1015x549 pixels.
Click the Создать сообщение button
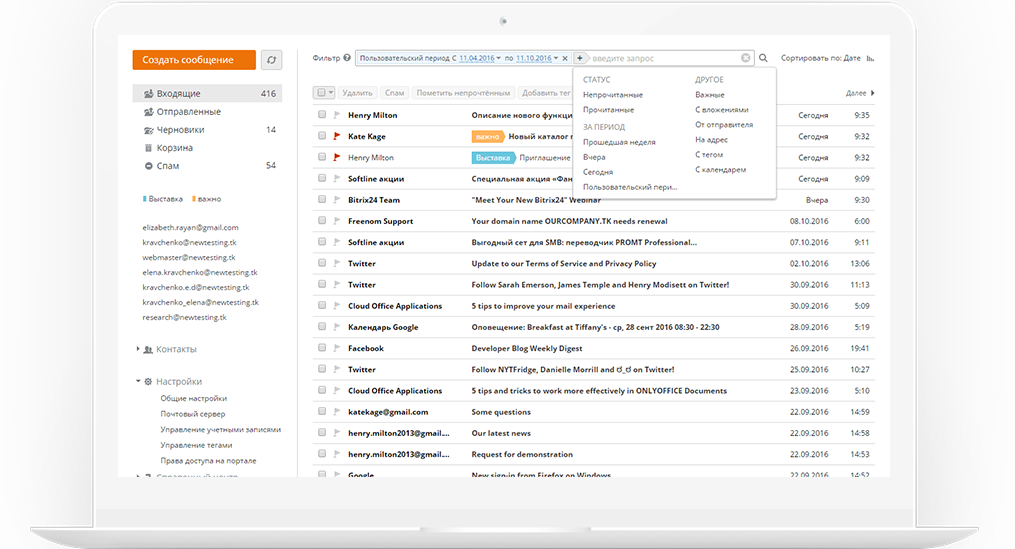coord(194,60)
